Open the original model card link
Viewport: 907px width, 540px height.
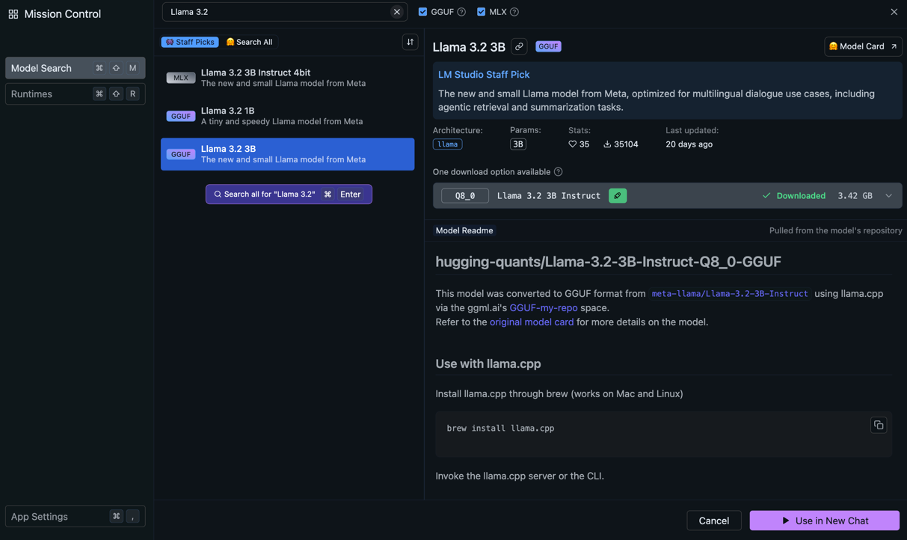(532, 322)
